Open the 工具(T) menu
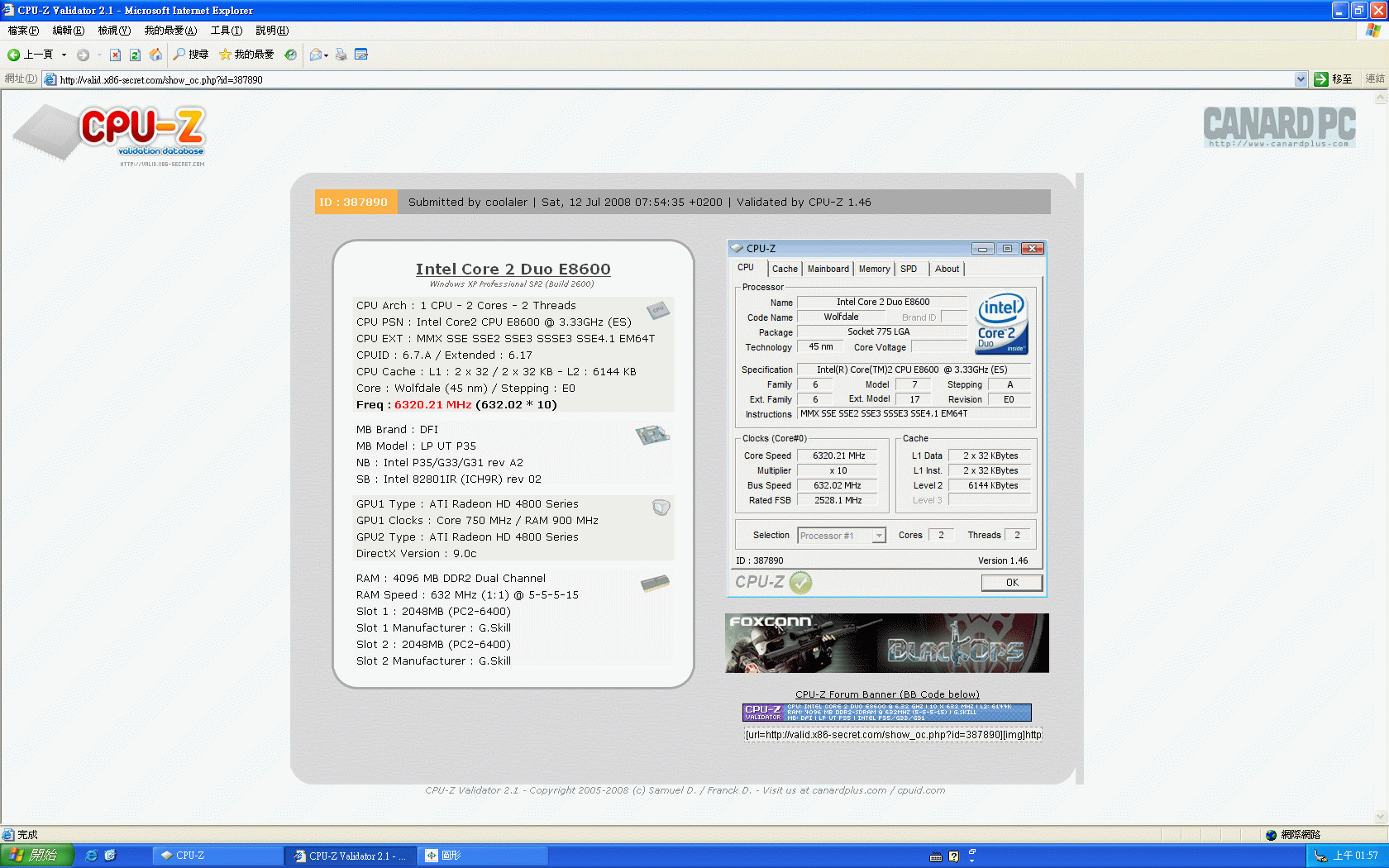The image size is (1389, 868). click(x=226, y=31)
